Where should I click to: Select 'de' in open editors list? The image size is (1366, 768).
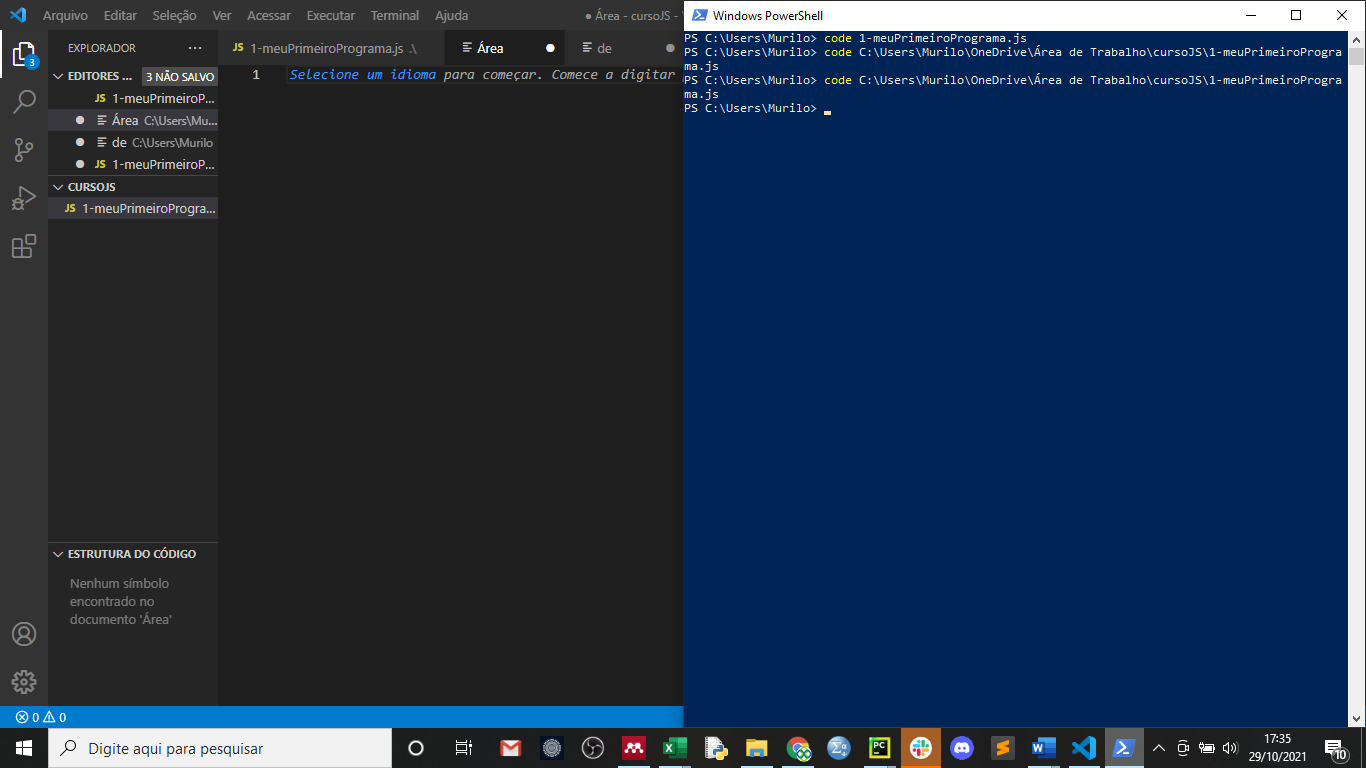pyautogui.click(x=132, y=142)
